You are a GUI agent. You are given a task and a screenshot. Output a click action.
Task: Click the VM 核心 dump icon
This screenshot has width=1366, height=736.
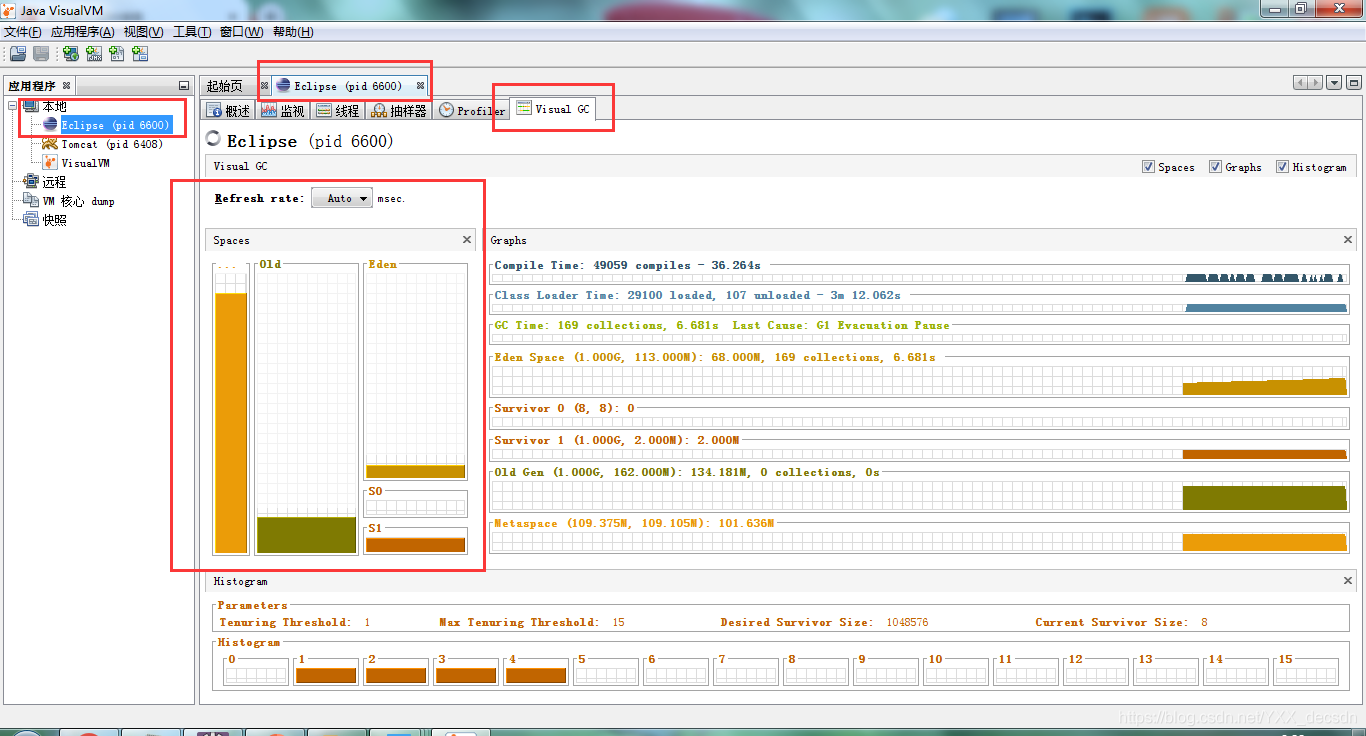coord(30,201)
